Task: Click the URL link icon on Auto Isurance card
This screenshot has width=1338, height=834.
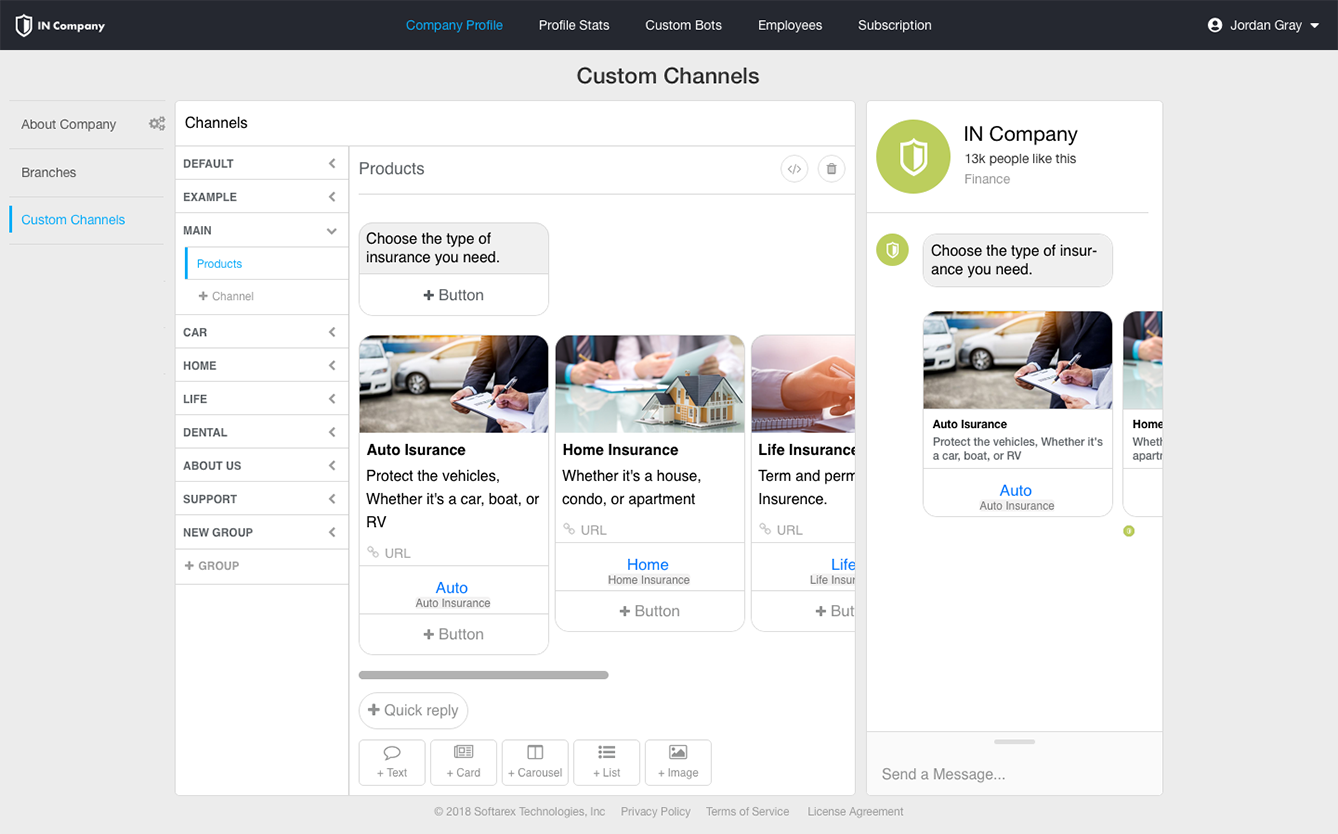Action: [373, 552]
